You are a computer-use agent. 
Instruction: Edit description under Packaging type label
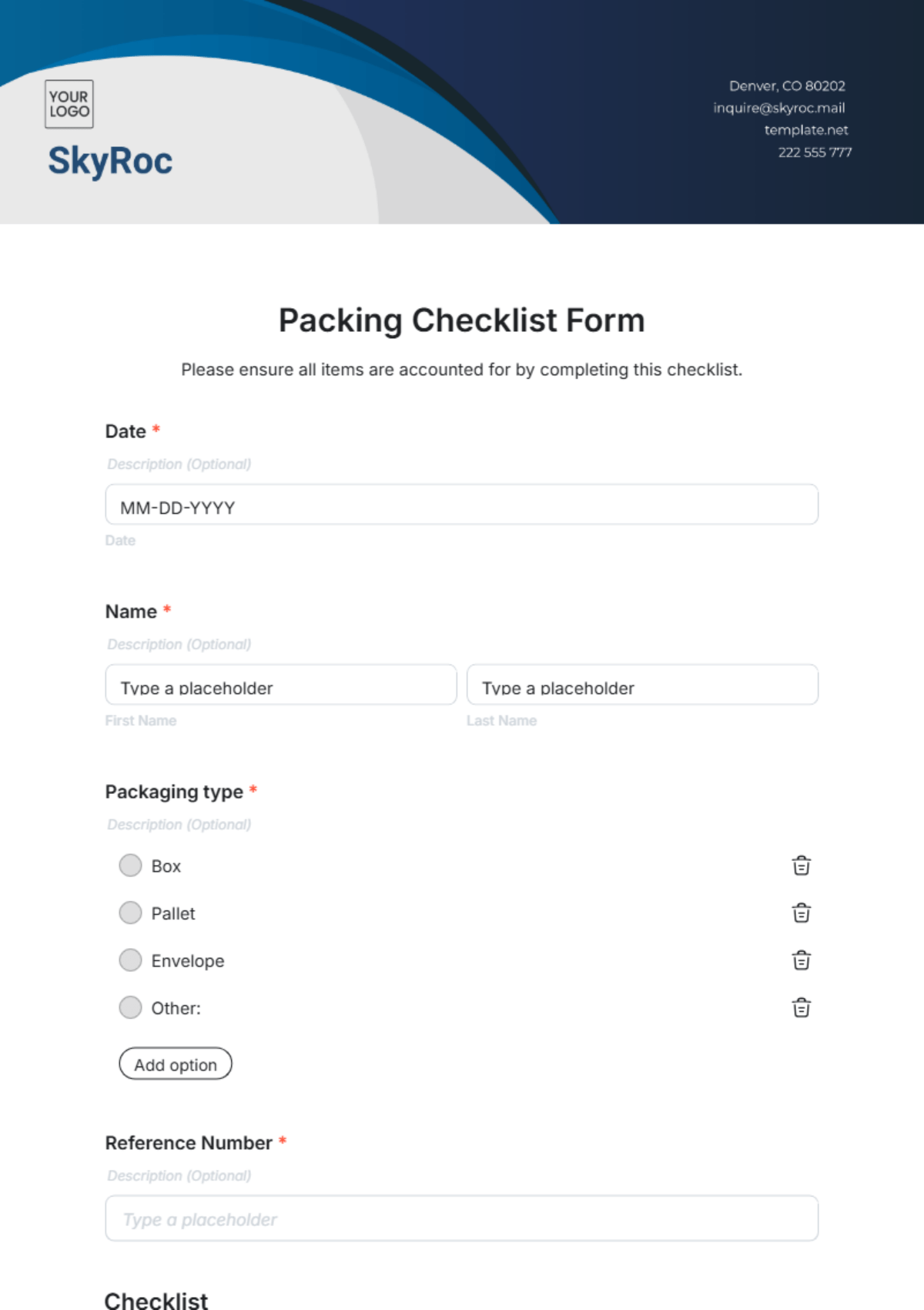point(179,825)
